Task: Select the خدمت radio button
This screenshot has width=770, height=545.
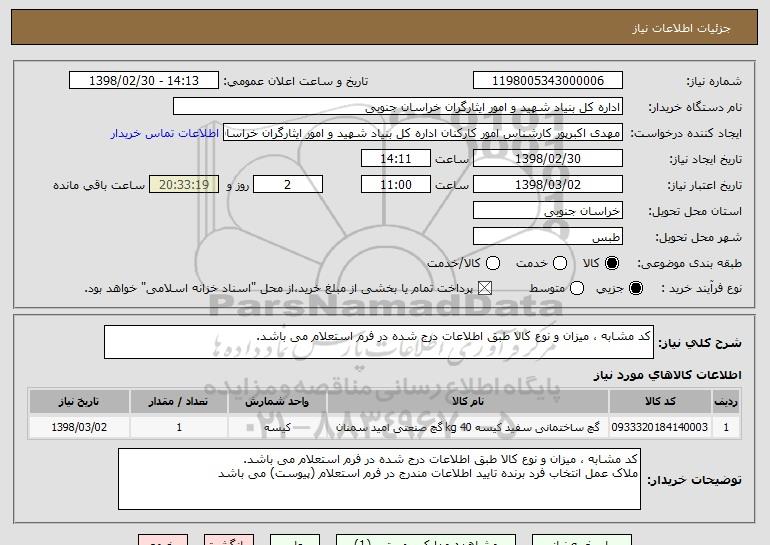Action: pyautogui.click(x=560, y=263)
